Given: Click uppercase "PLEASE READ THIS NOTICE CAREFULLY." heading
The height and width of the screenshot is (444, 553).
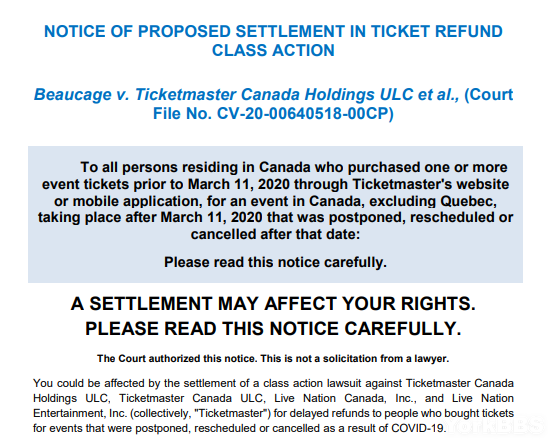Looking at the screenshot, I should coord(273,329).
